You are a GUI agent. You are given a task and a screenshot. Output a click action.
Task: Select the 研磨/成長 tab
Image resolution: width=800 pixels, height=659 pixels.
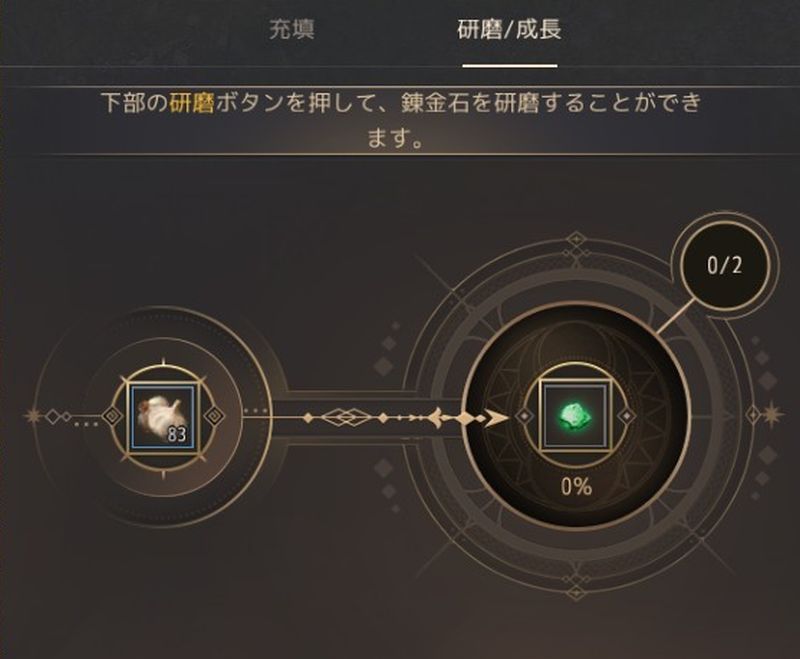coord(509,30)
